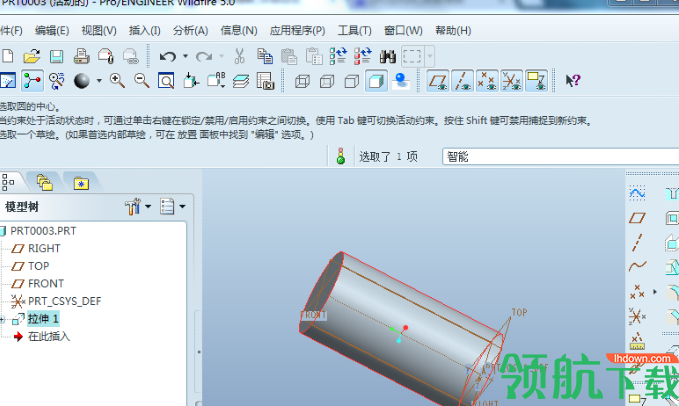Open the Layers tool
The image size is (679, 406).
coord(240,81)
